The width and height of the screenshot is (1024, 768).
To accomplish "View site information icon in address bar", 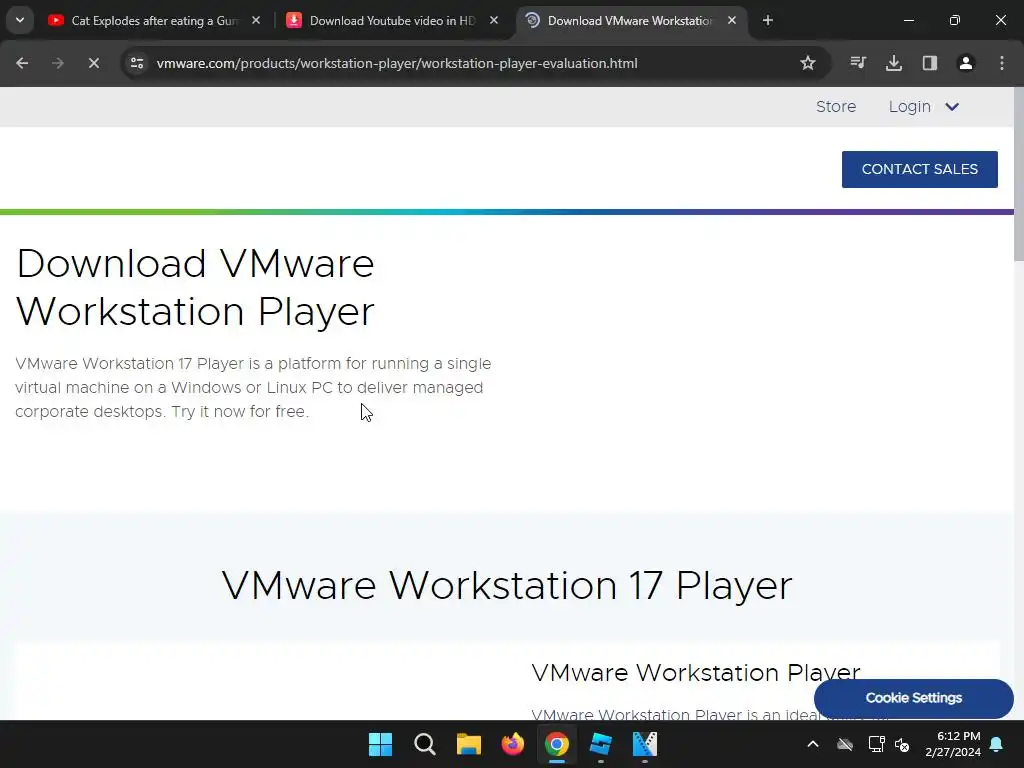I will [x=137, y=63].
